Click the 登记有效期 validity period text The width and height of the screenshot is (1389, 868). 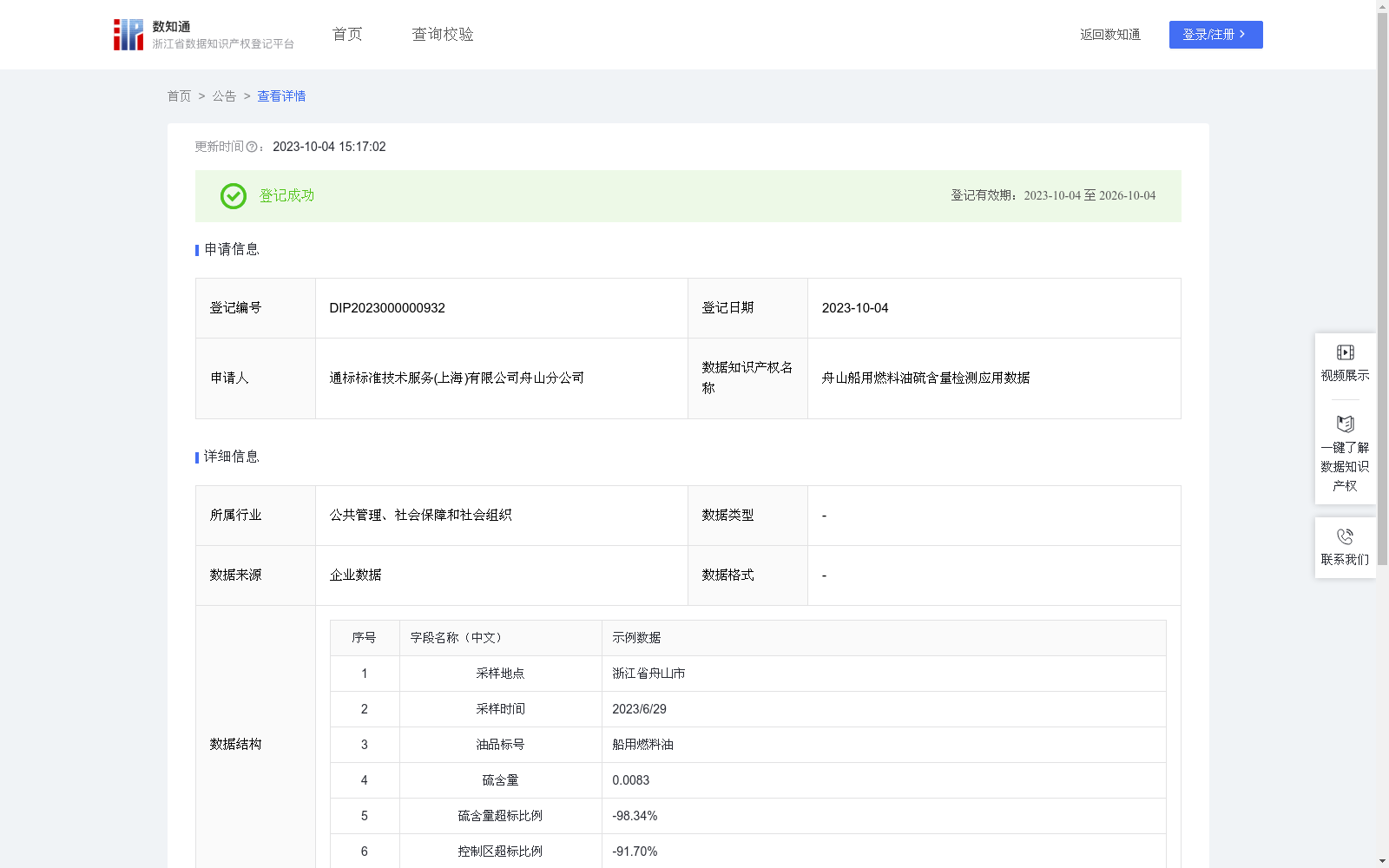point(1053,196)
